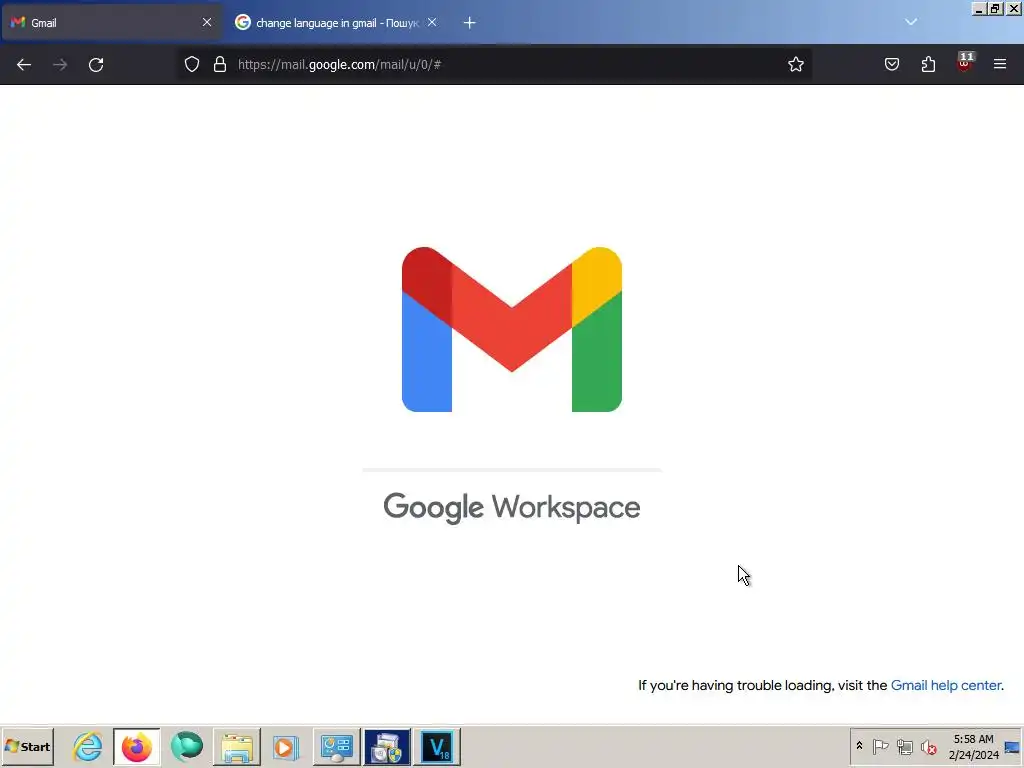Show hidden system tray icons
The image size is (1024, 768).
click(859, 746)
